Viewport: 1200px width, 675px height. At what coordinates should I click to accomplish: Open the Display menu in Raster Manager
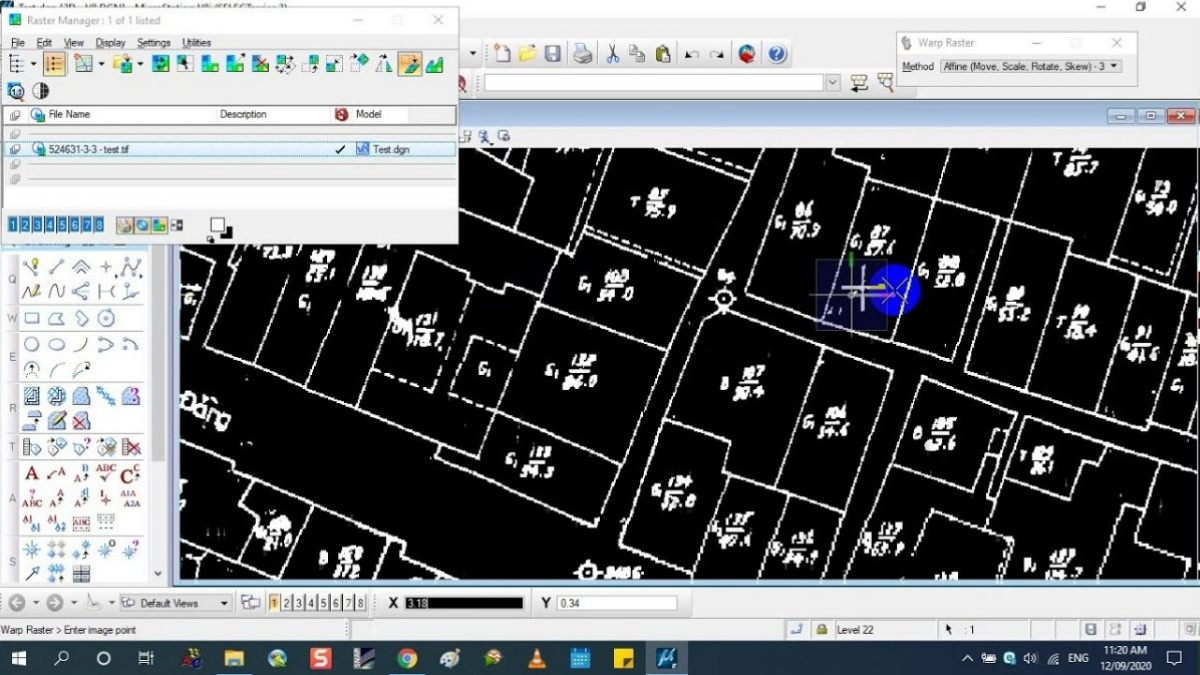click(111, 43)
